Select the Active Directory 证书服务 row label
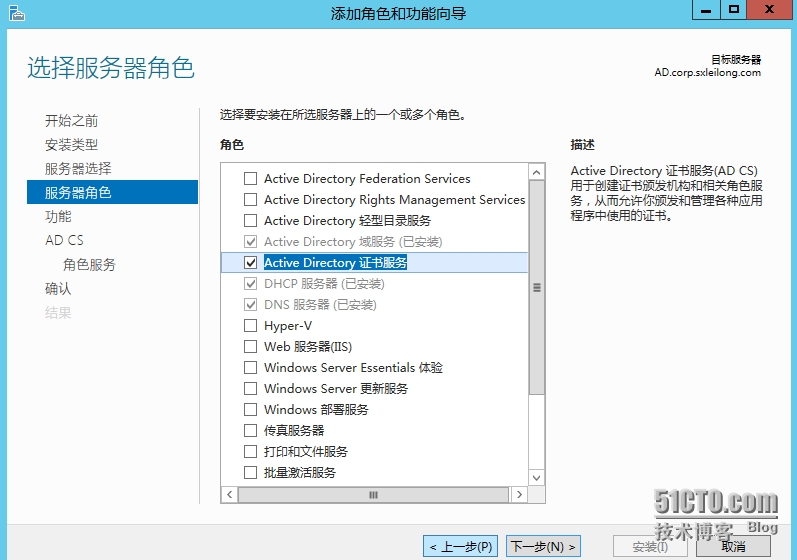The image size is (797, 560). click(x=335, y=263)
